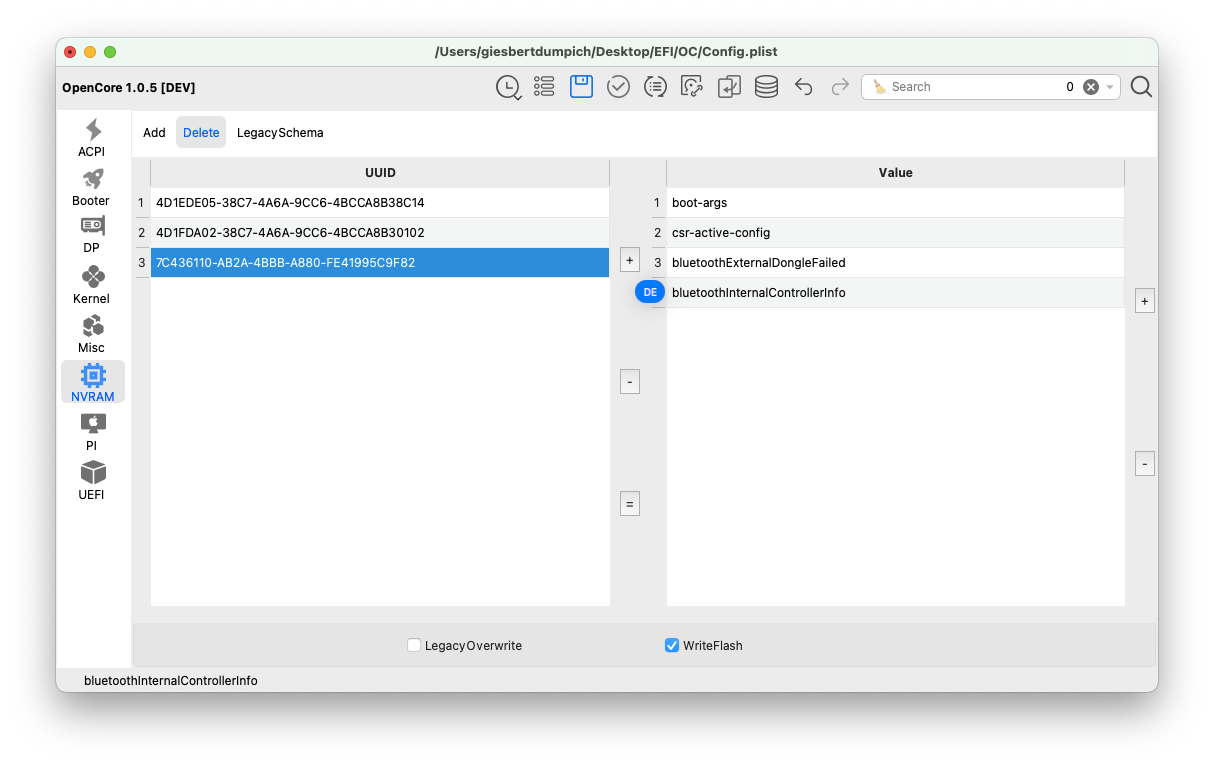Open the UEFI section

click(x=92, y=480)
